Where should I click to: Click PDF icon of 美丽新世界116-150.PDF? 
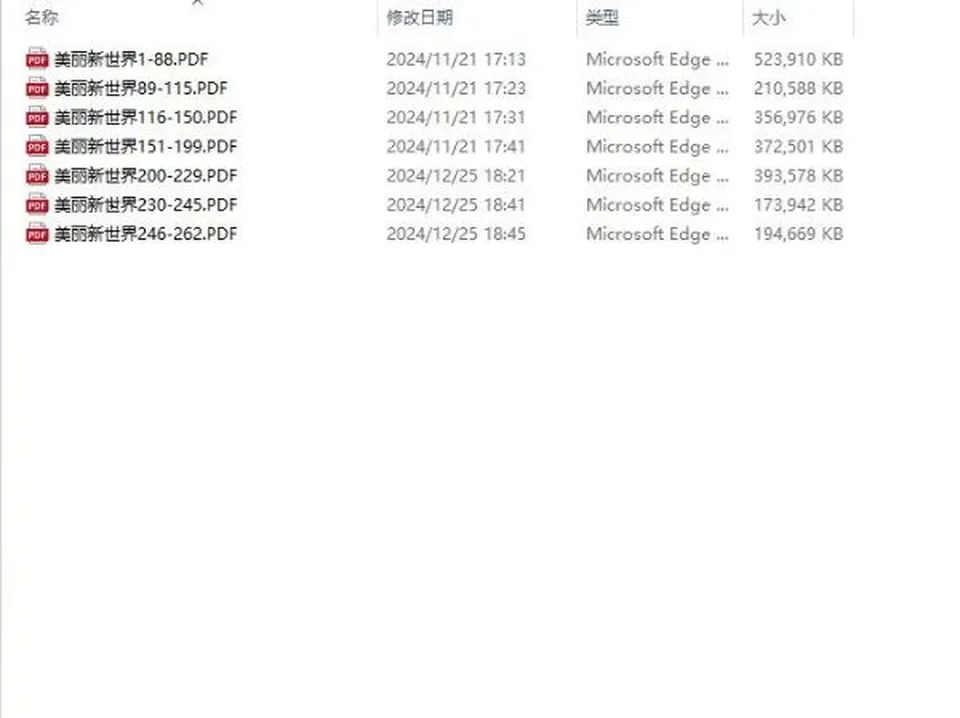tap(37, 117)
